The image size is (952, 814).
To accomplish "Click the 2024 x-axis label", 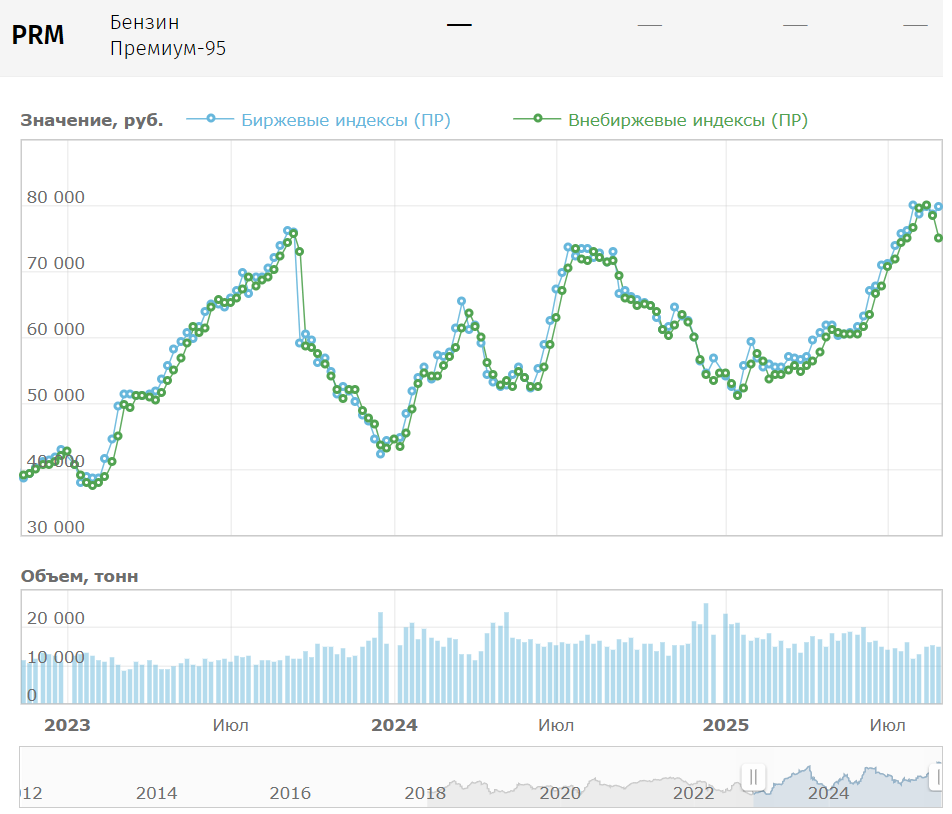I will click(394, 725).
